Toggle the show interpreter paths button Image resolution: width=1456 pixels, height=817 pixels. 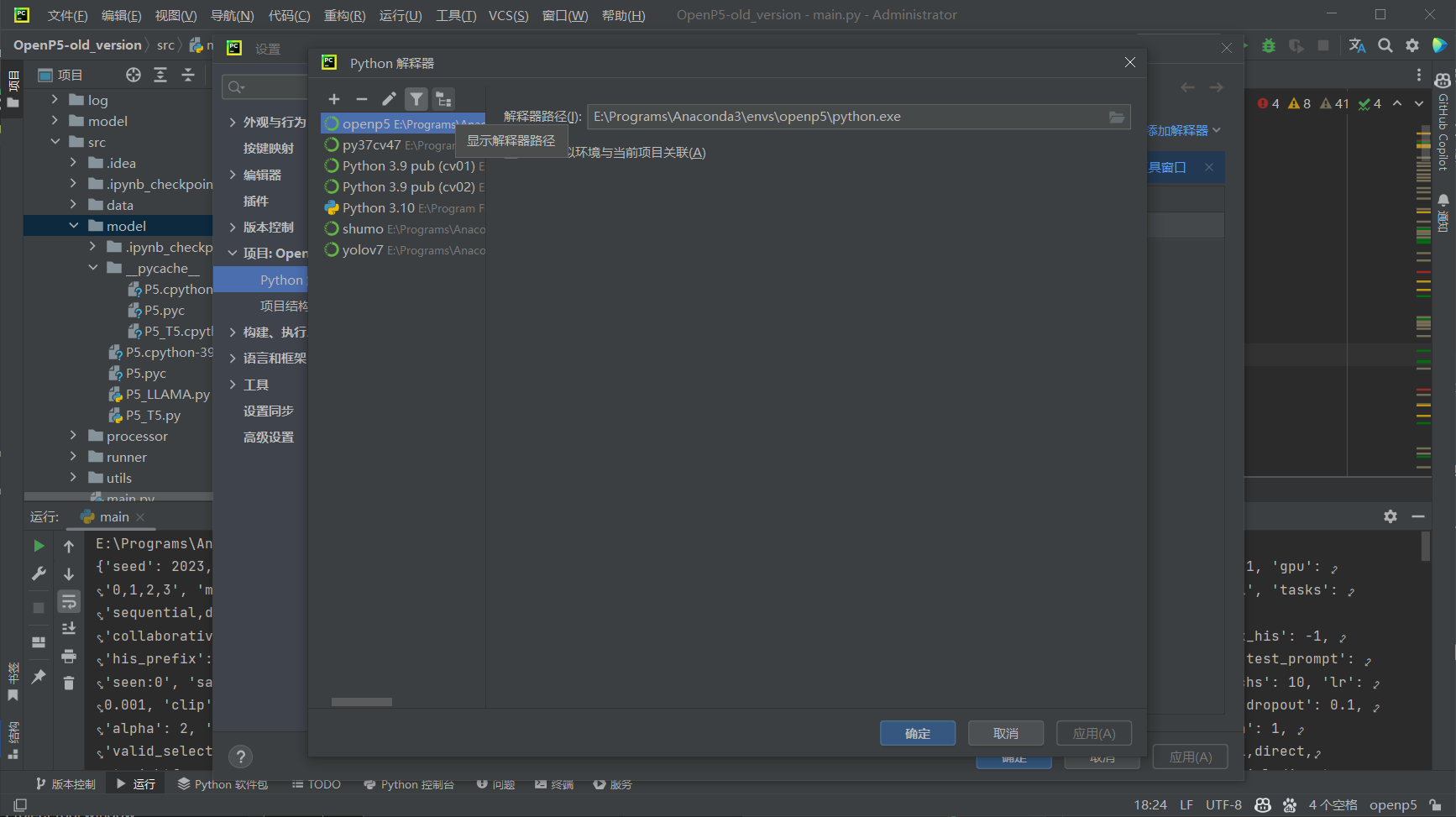point(443,99)
